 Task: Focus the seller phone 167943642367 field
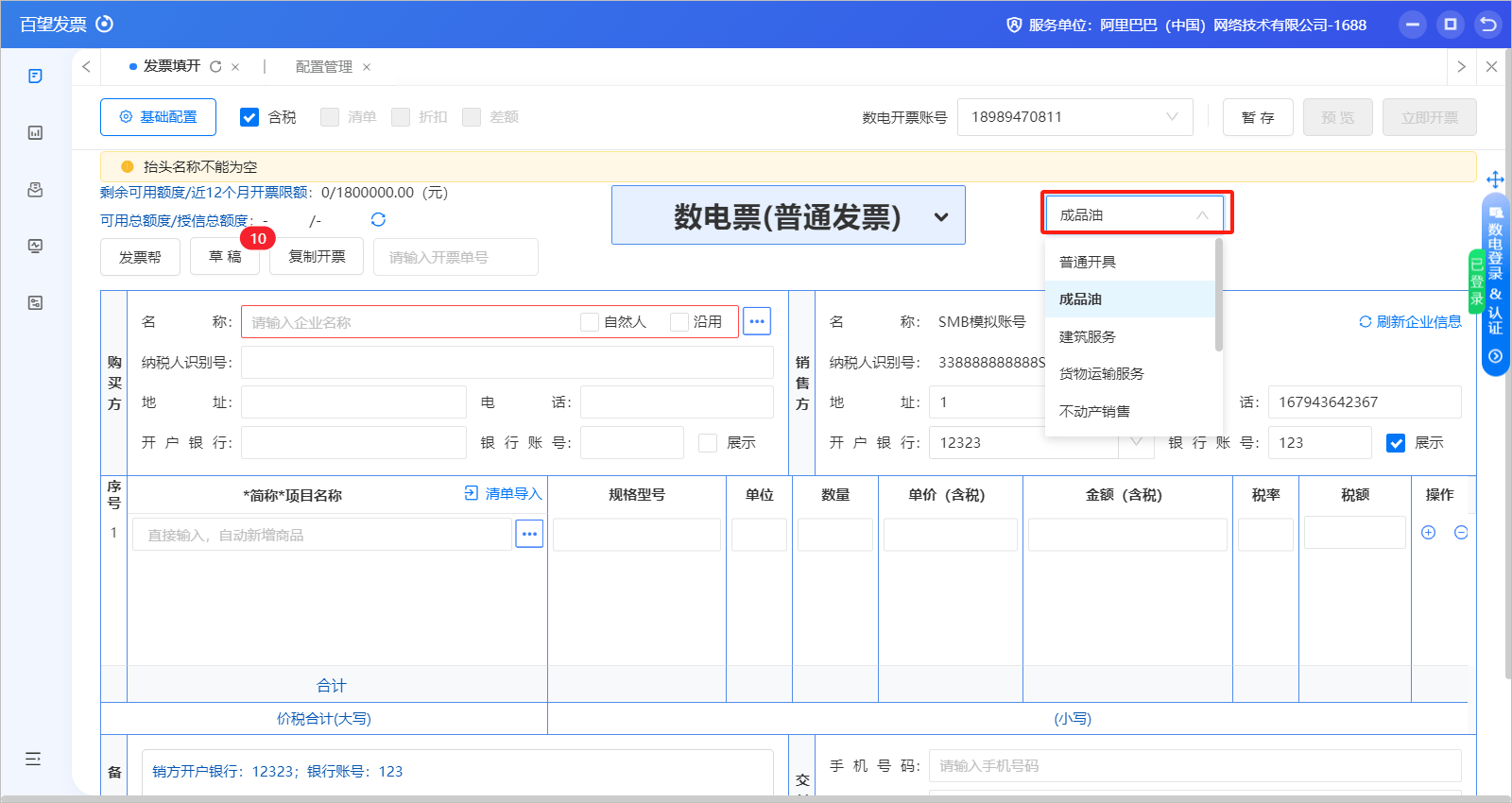click(1365, 402)
